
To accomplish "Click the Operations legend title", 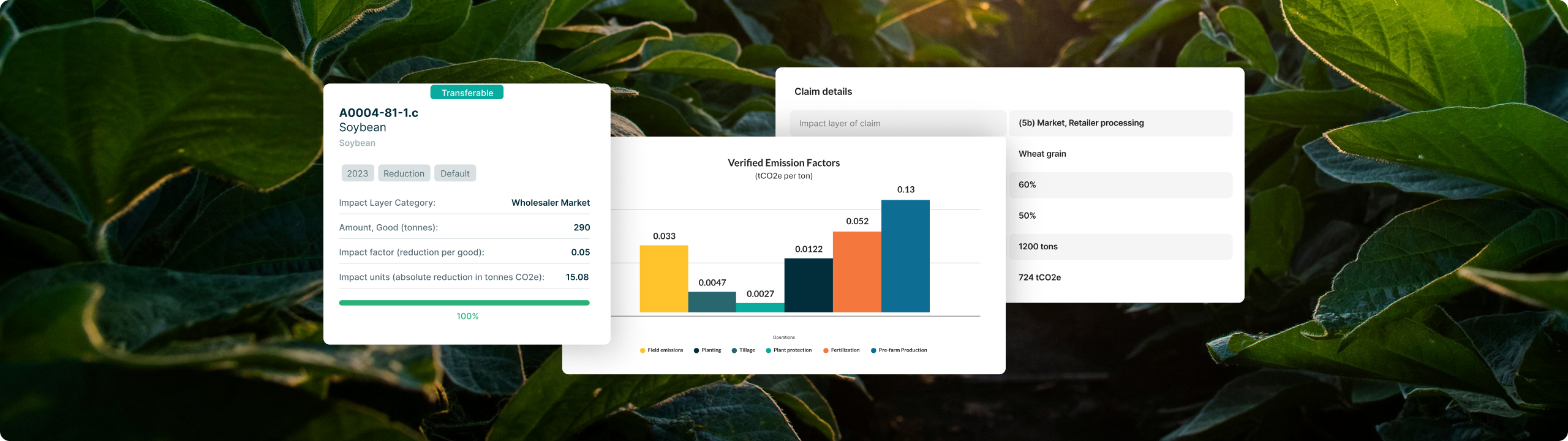I will pos(783,337).
